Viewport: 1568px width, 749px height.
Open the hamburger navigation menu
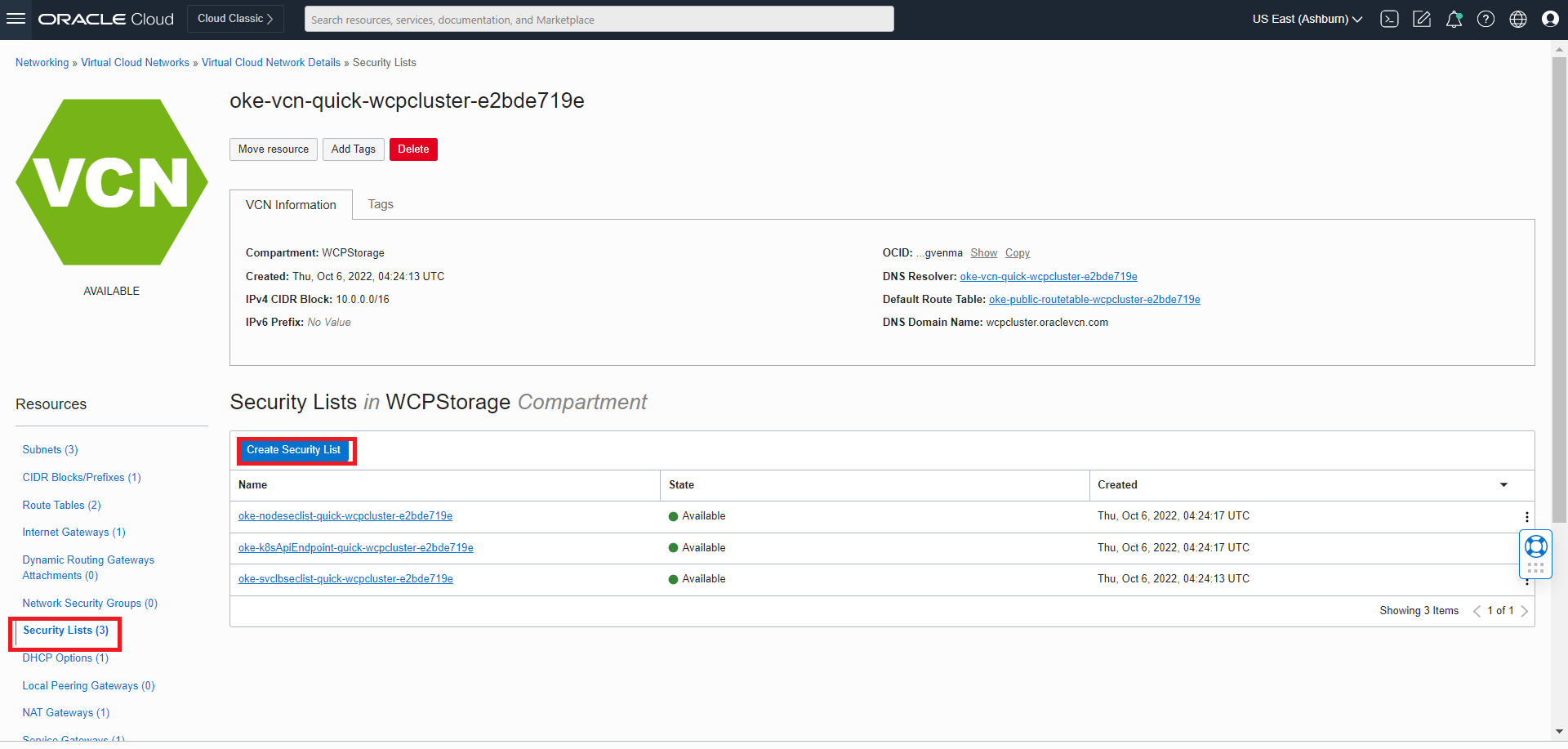16,19
